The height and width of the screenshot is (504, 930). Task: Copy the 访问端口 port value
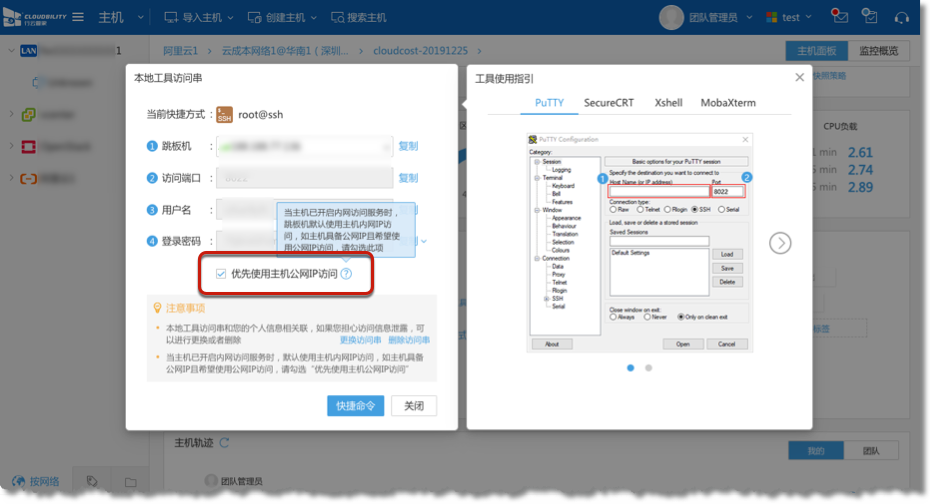pyautogui.click(x=408, y=178)
